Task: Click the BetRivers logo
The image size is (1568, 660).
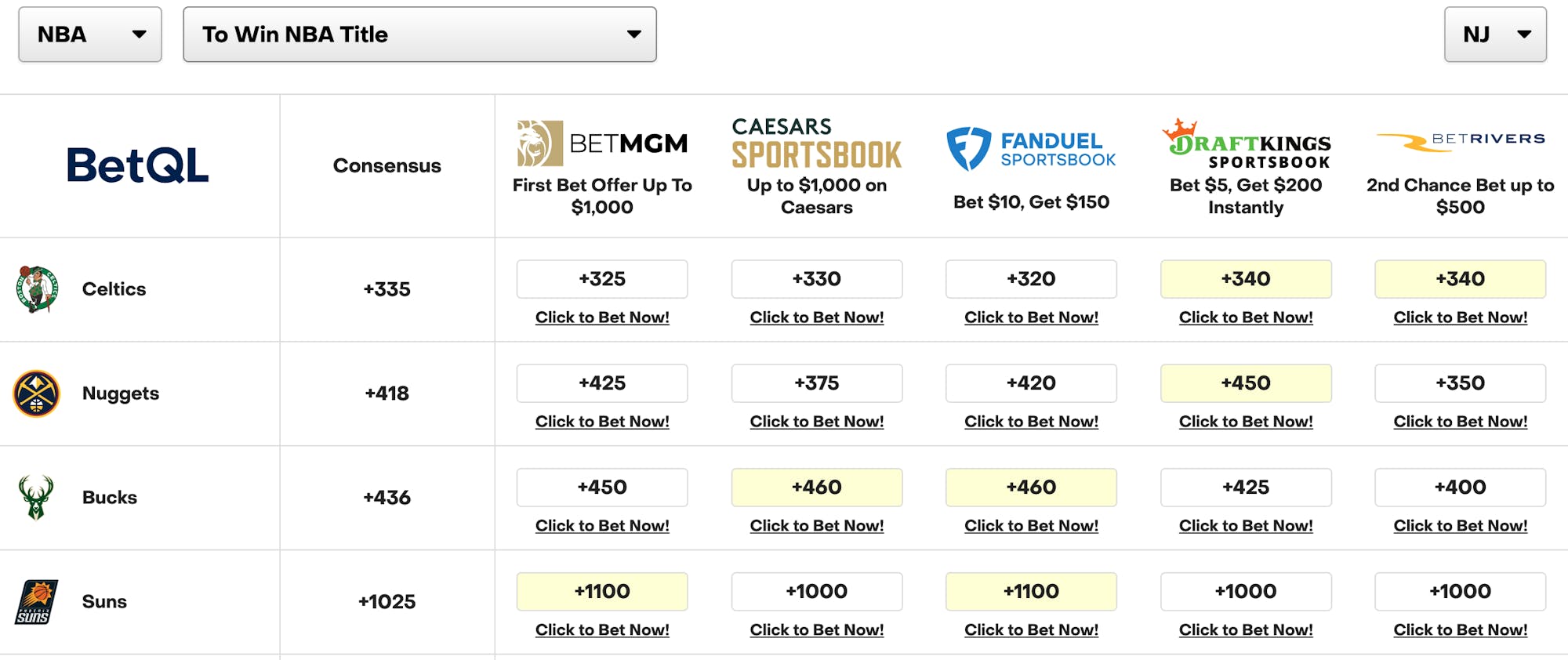Action: coord(1460,141)
